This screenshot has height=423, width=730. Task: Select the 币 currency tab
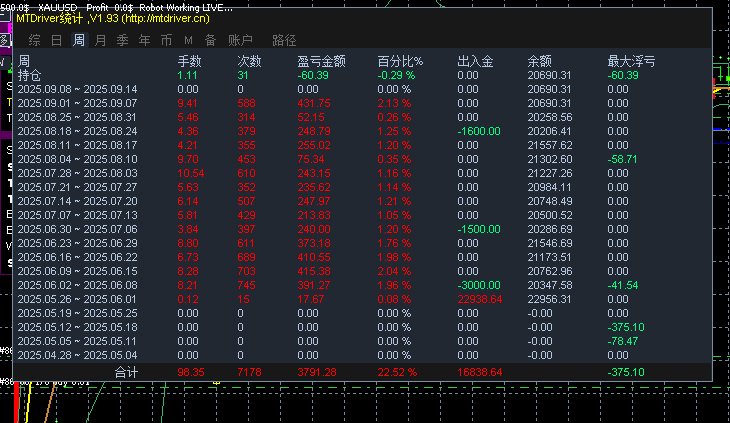point(166,40)
